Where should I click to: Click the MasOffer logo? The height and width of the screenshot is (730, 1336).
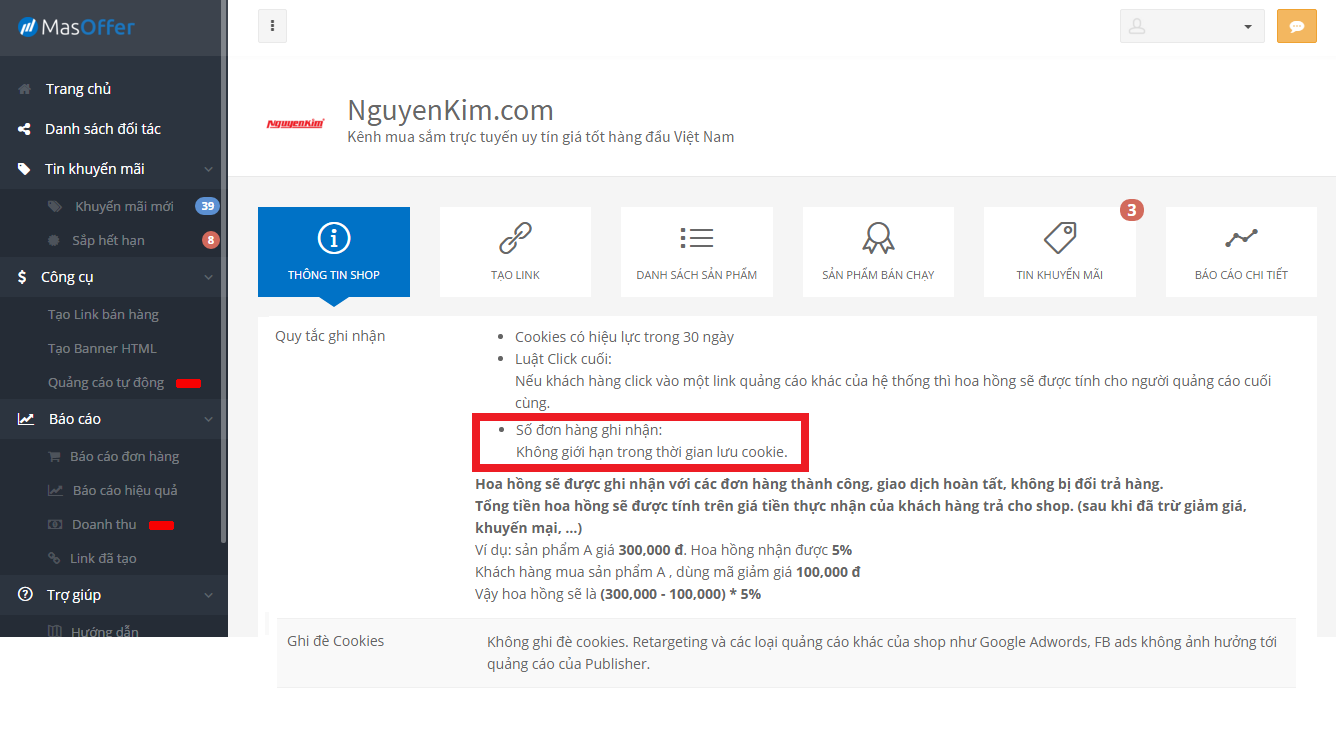click(x=76, y=27)
